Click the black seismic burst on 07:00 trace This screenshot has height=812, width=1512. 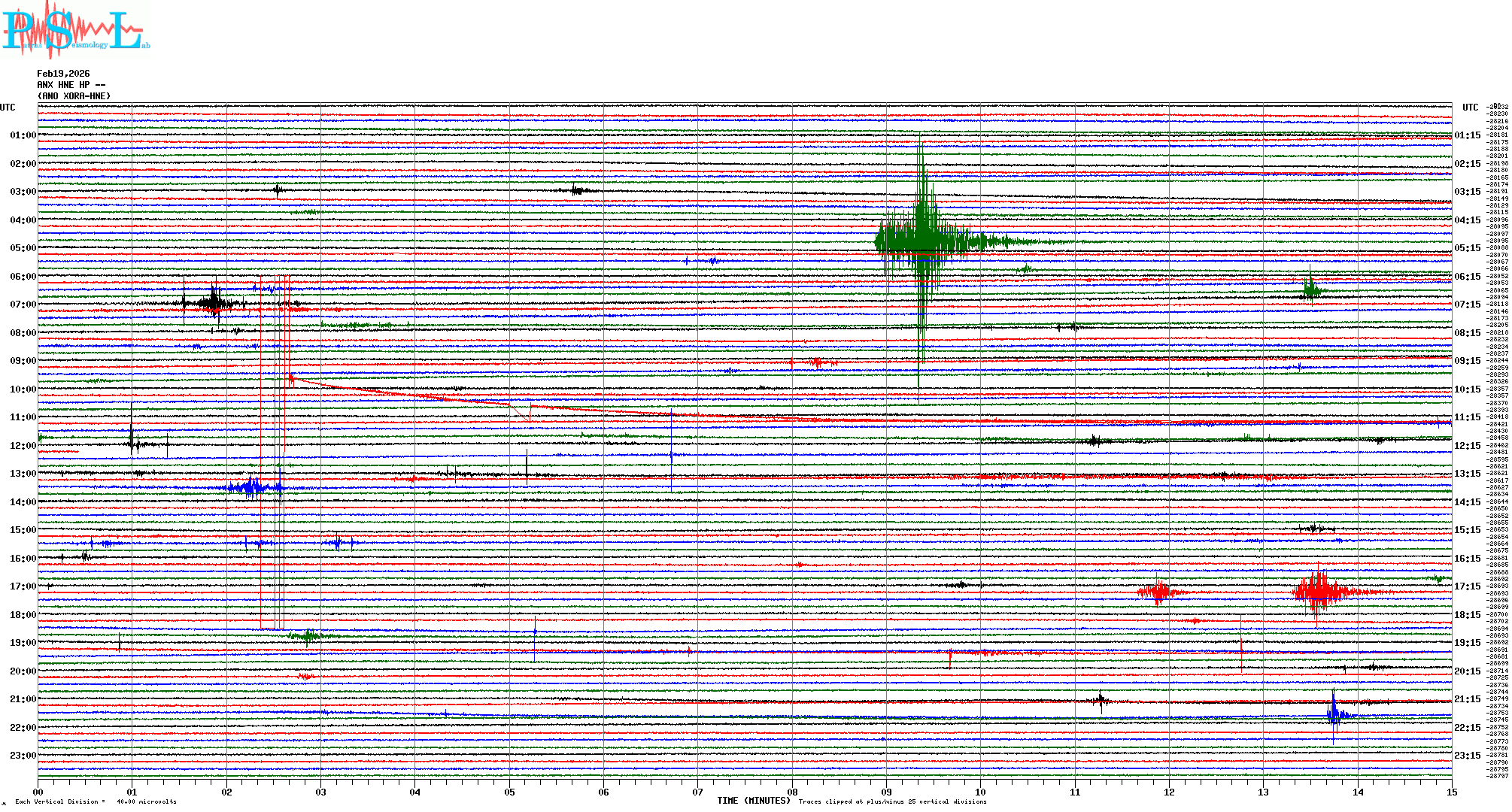click(x=214, y=303)
